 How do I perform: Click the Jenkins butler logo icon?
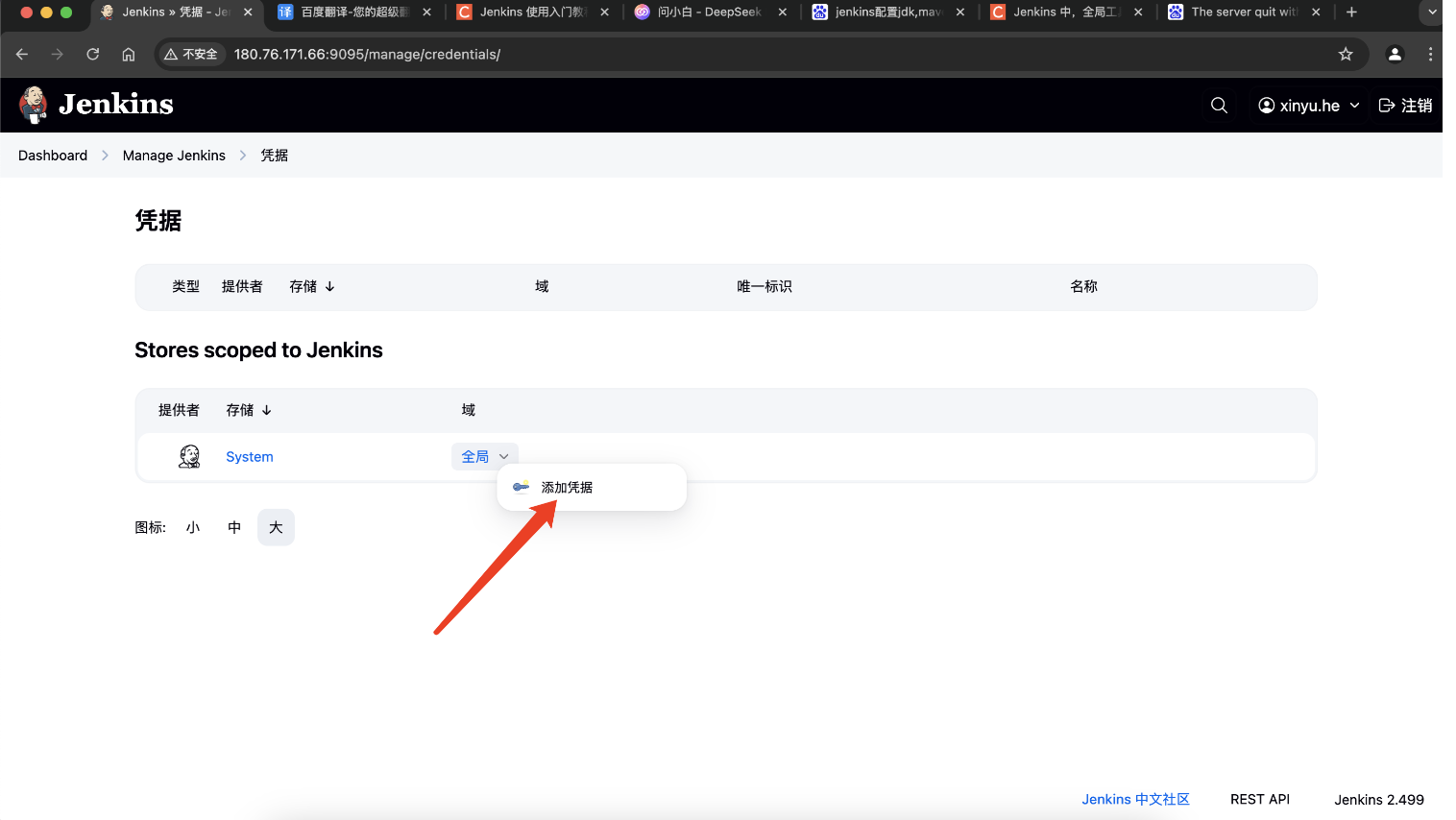point(34,105)
